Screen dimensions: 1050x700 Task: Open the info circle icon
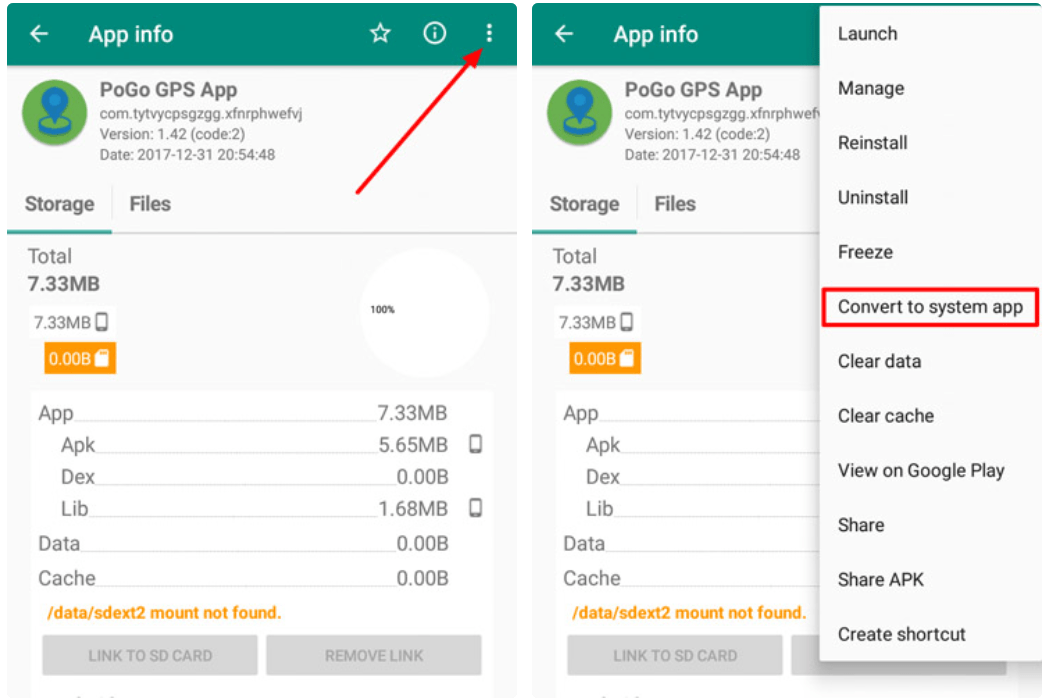pyautogui.click(x=435, y=33)
